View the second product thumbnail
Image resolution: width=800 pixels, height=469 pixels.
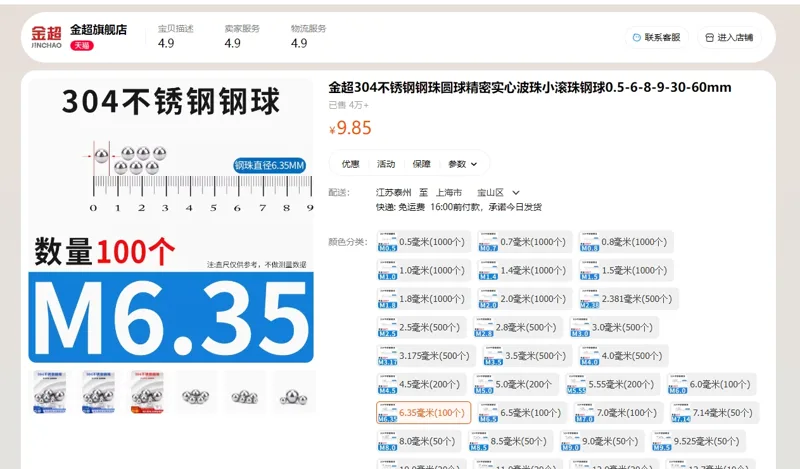98,392
